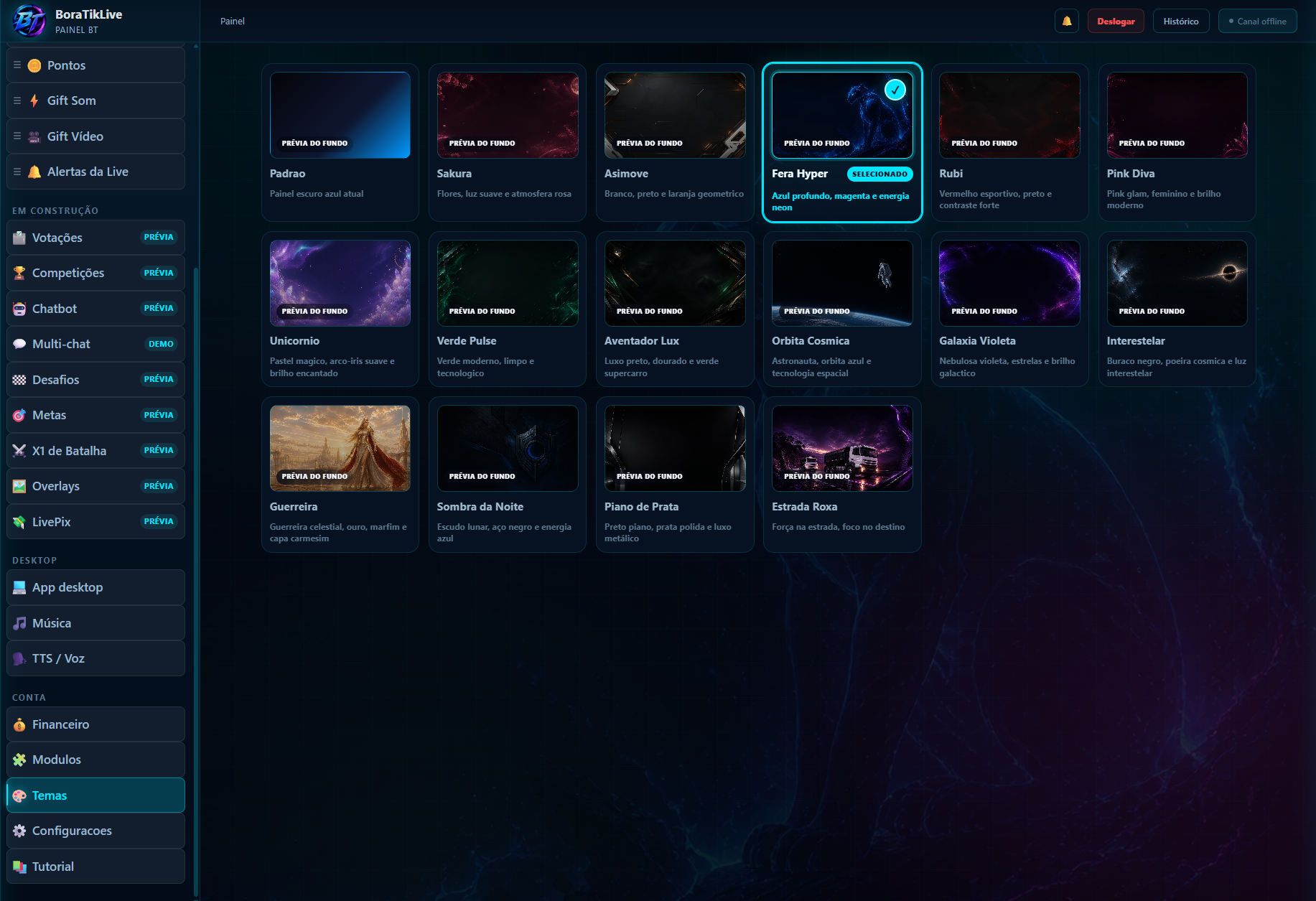Click the sidebar vertical scrollbar
Image resolution: width=1316 pixels, height=901 pixels.
[x=196, y=582]
